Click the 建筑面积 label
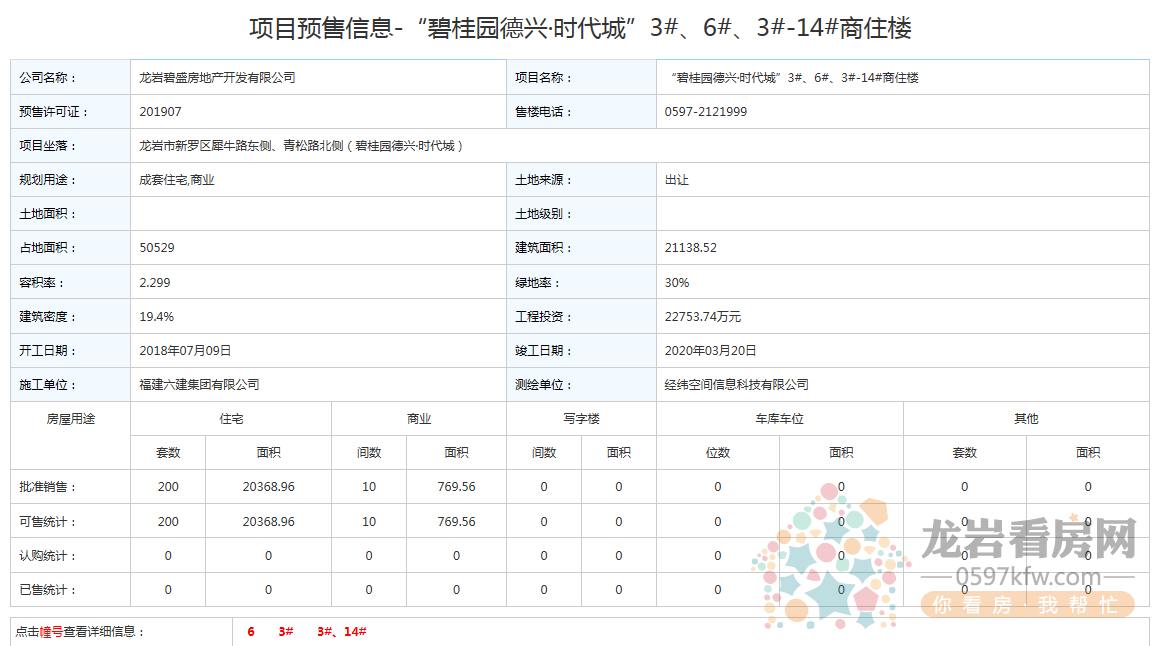1160x646 pixels. pos(544,248)
